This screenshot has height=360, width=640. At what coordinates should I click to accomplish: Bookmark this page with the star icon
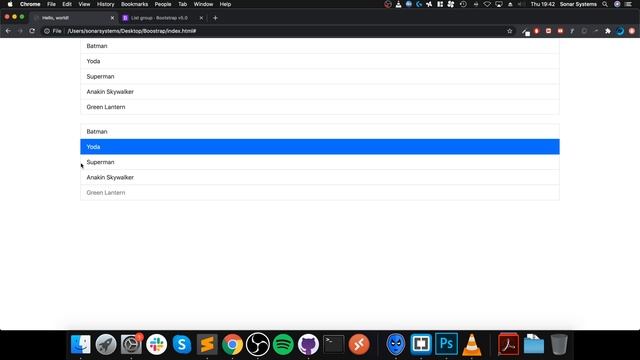click(509, 31)
